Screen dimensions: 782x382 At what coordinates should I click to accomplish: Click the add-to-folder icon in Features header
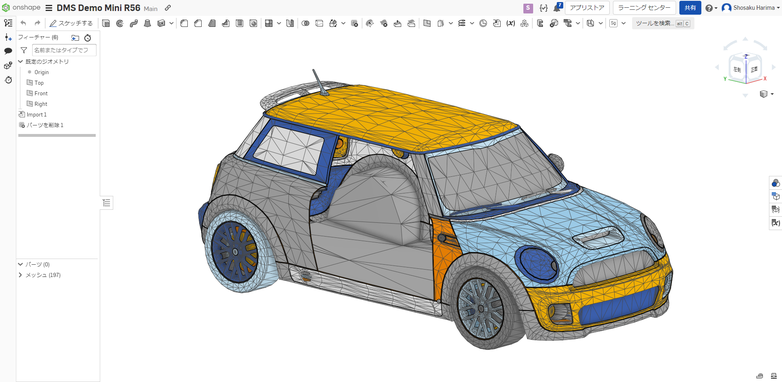75,37
